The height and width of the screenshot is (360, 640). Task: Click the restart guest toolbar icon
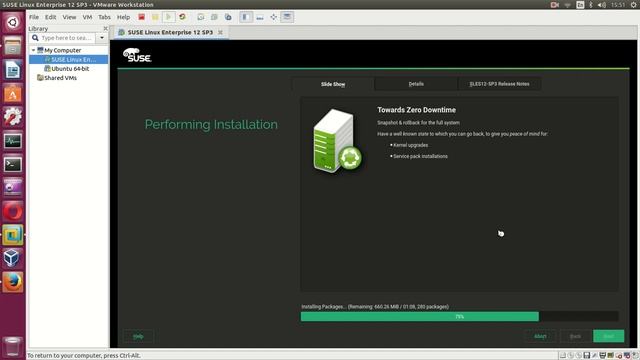[x=182, y=17]
